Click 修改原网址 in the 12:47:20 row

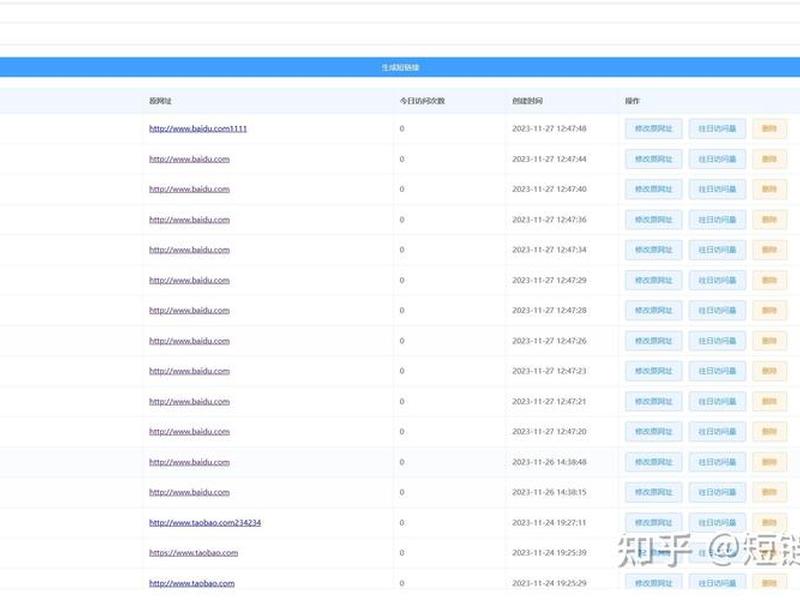[654, 432]
